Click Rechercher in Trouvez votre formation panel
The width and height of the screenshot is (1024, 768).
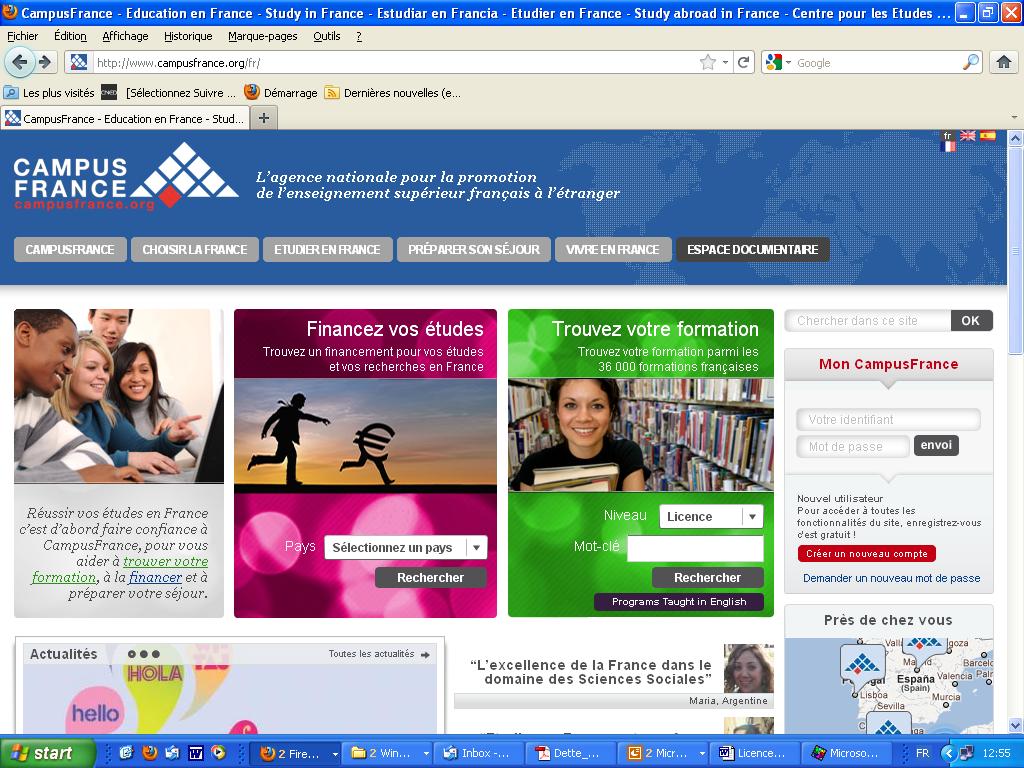[707, 577]
